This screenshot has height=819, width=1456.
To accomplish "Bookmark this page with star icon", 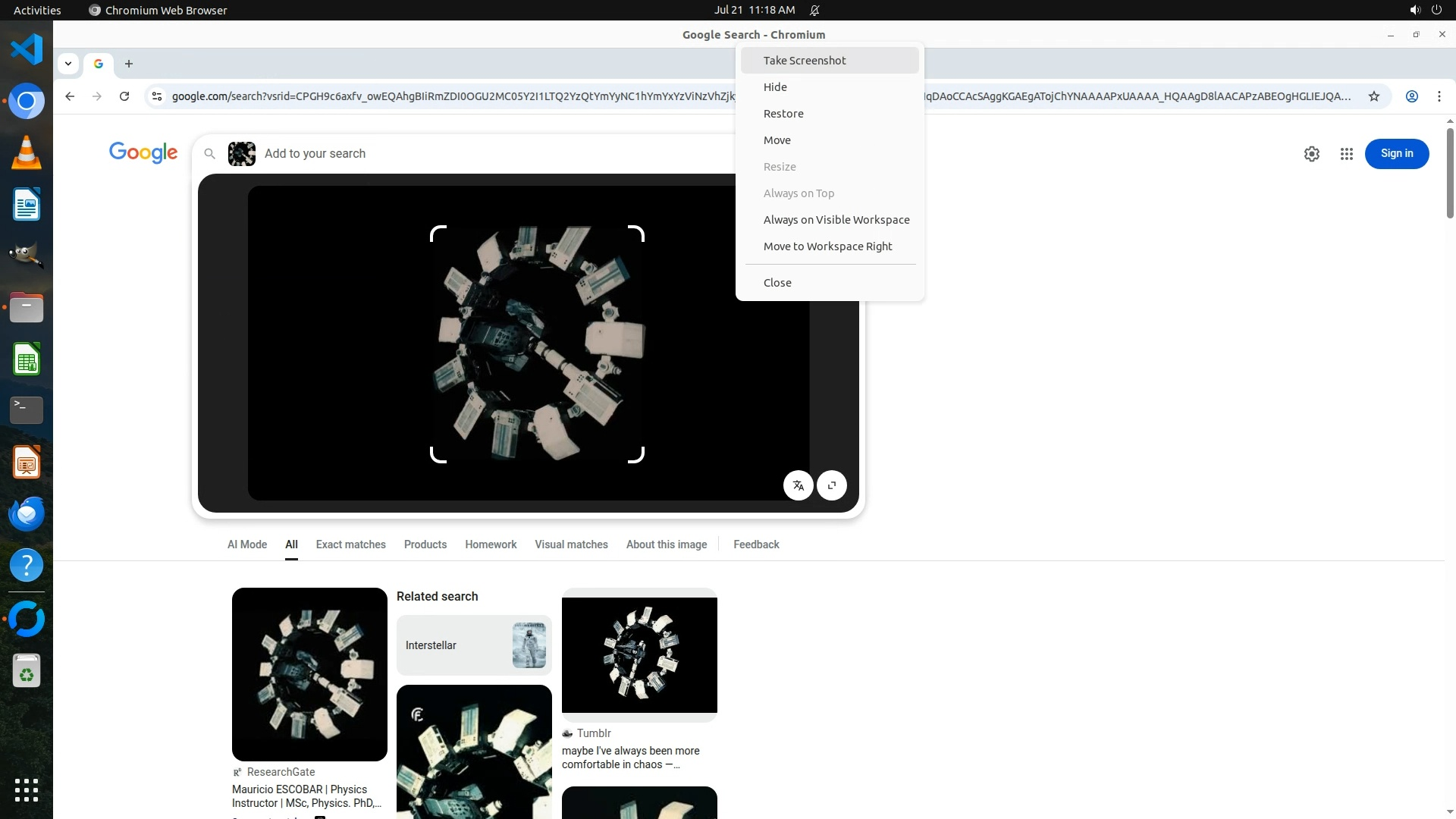I will [1373, 96].
